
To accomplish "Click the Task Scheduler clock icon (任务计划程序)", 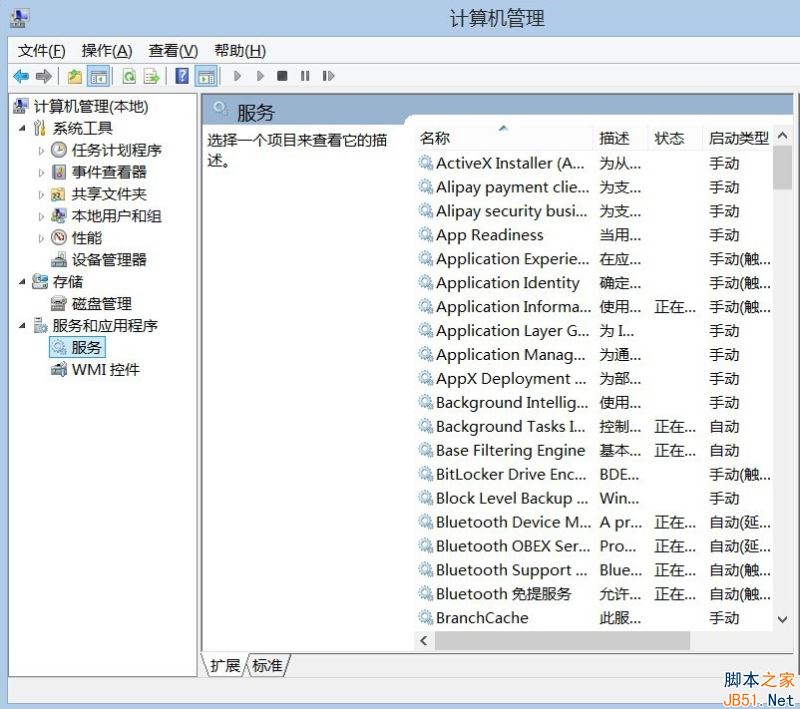I will coord(59,150).
